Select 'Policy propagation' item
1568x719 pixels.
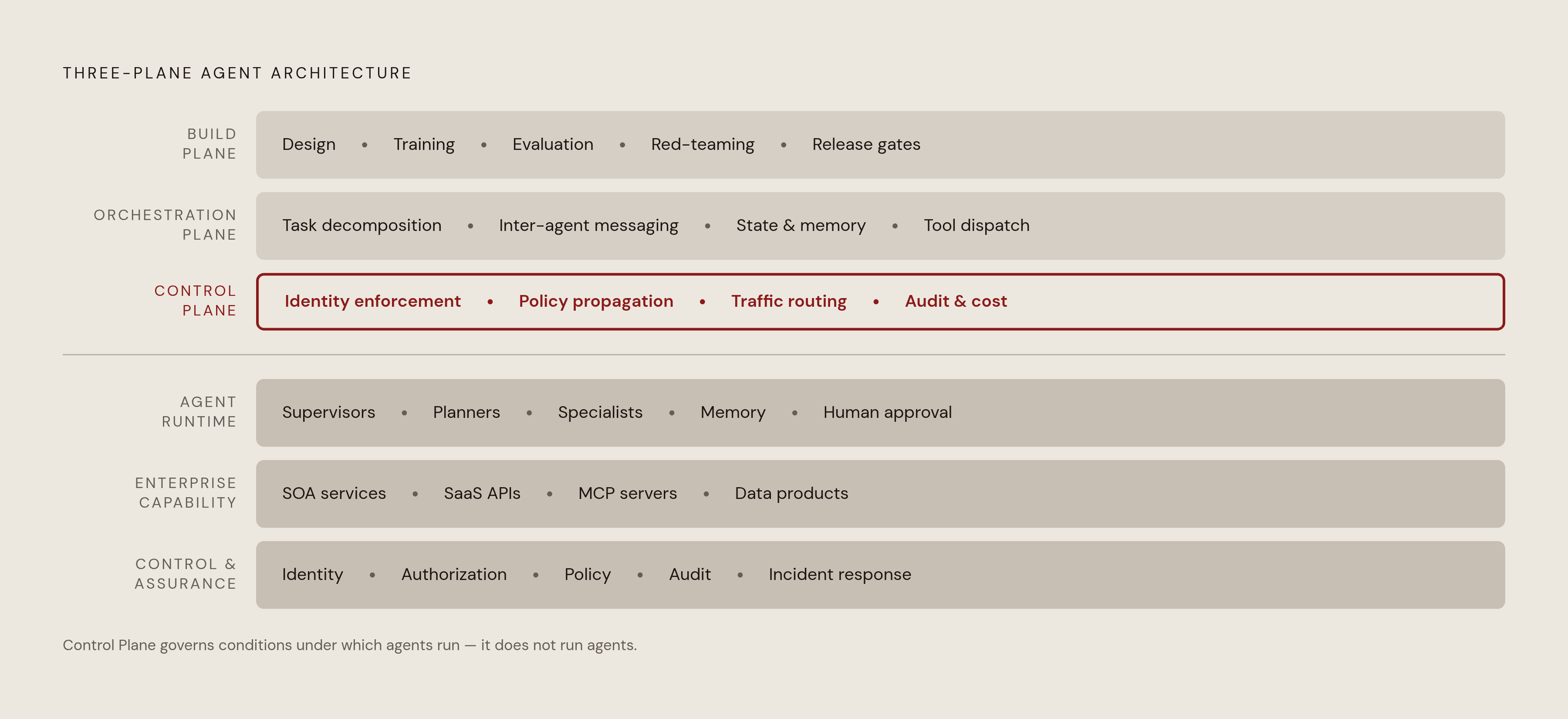click(596, 302)
